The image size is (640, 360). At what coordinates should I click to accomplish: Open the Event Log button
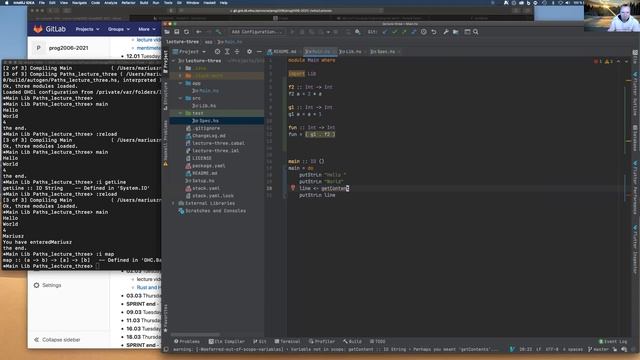point(613,341)
